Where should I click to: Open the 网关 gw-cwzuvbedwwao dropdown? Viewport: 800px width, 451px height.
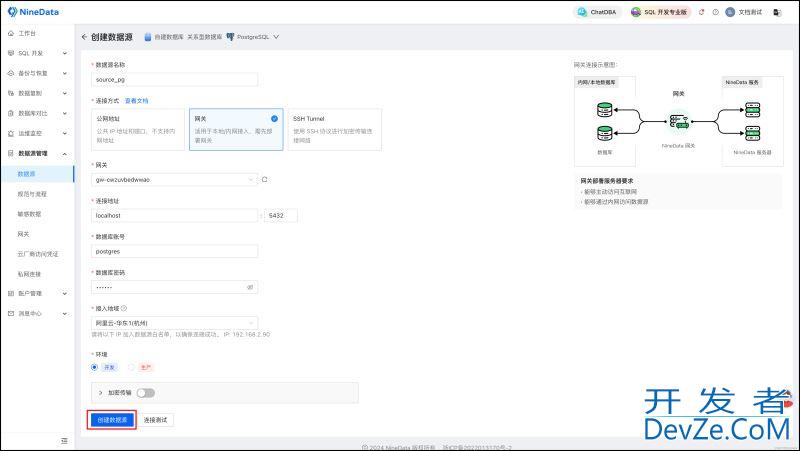tap(174, 180)
